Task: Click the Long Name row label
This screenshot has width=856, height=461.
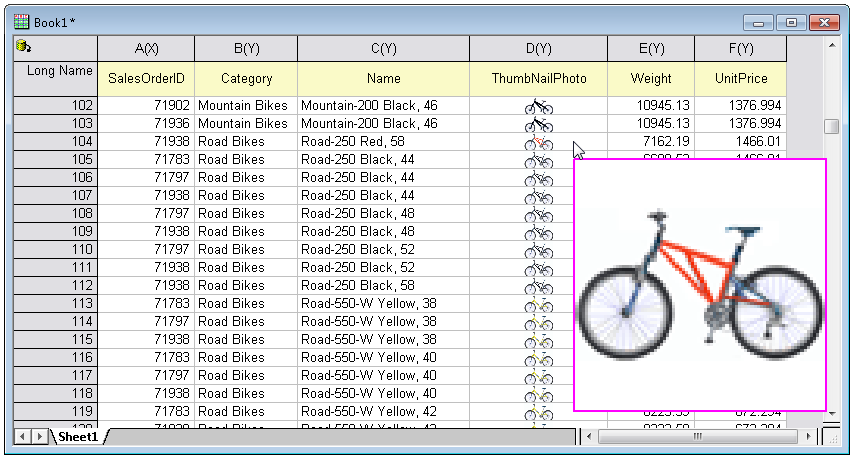Action: click(x=55, y=71)
